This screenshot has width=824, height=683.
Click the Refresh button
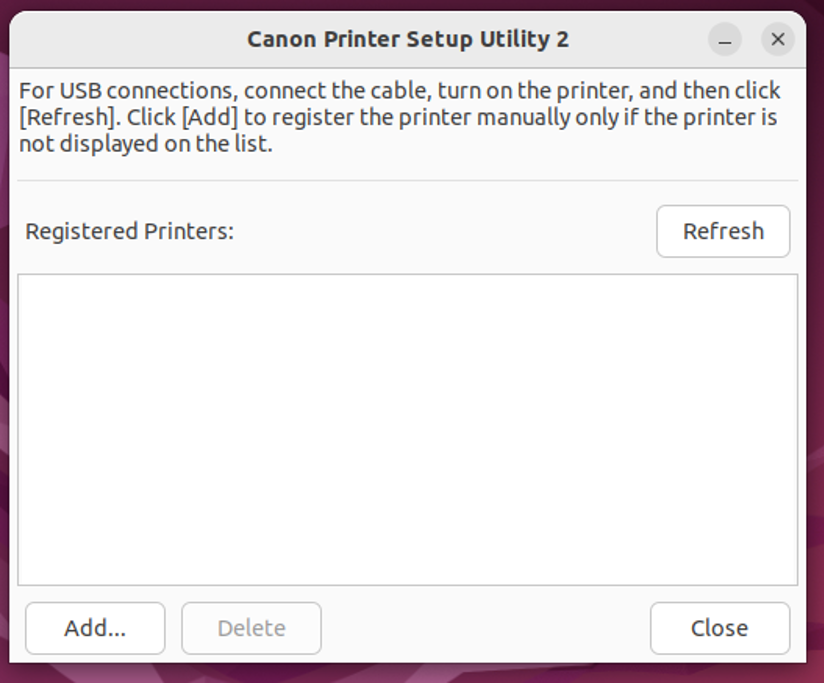tap(723, 231)
